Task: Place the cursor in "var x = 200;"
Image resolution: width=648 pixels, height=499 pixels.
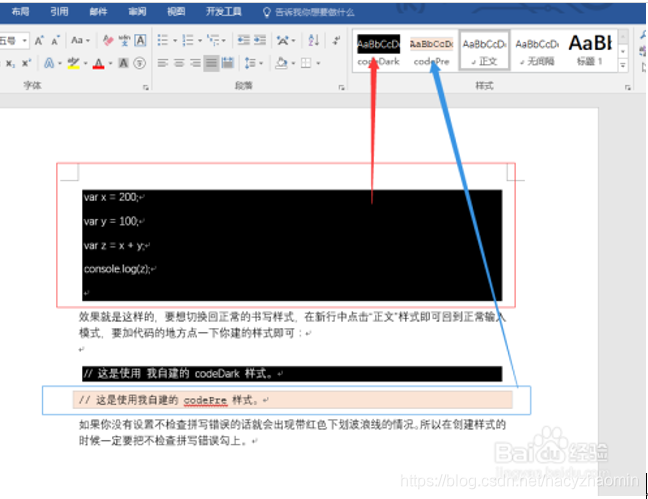Action: [x=111, y=197]
